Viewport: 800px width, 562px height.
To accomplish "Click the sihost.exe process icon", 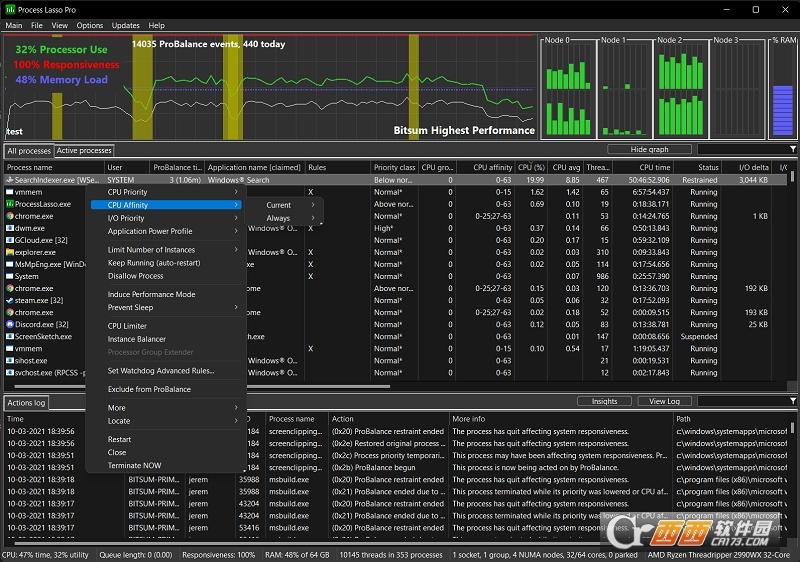I will point(10,361).
